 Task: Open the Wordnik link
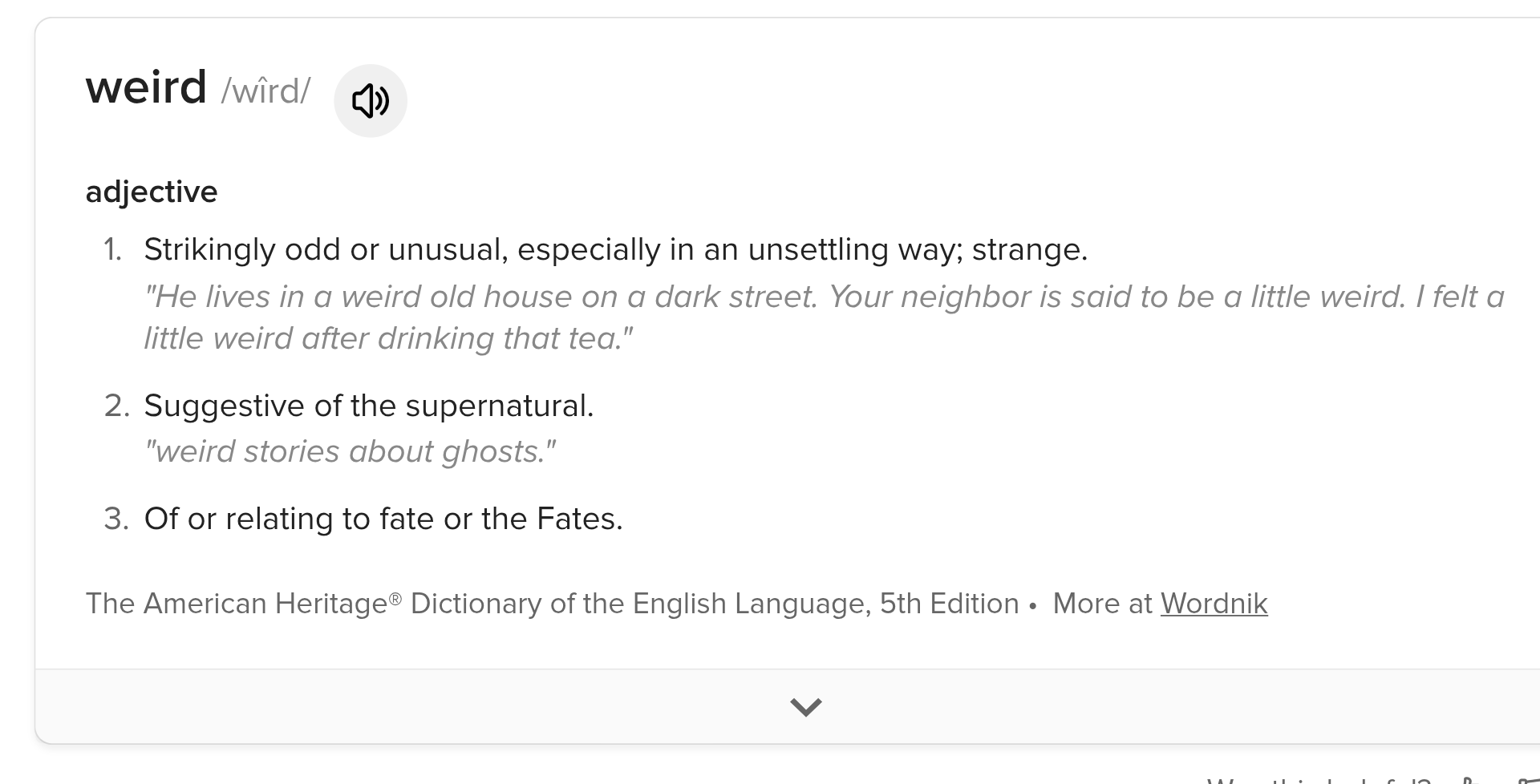tap(1214, 604)
